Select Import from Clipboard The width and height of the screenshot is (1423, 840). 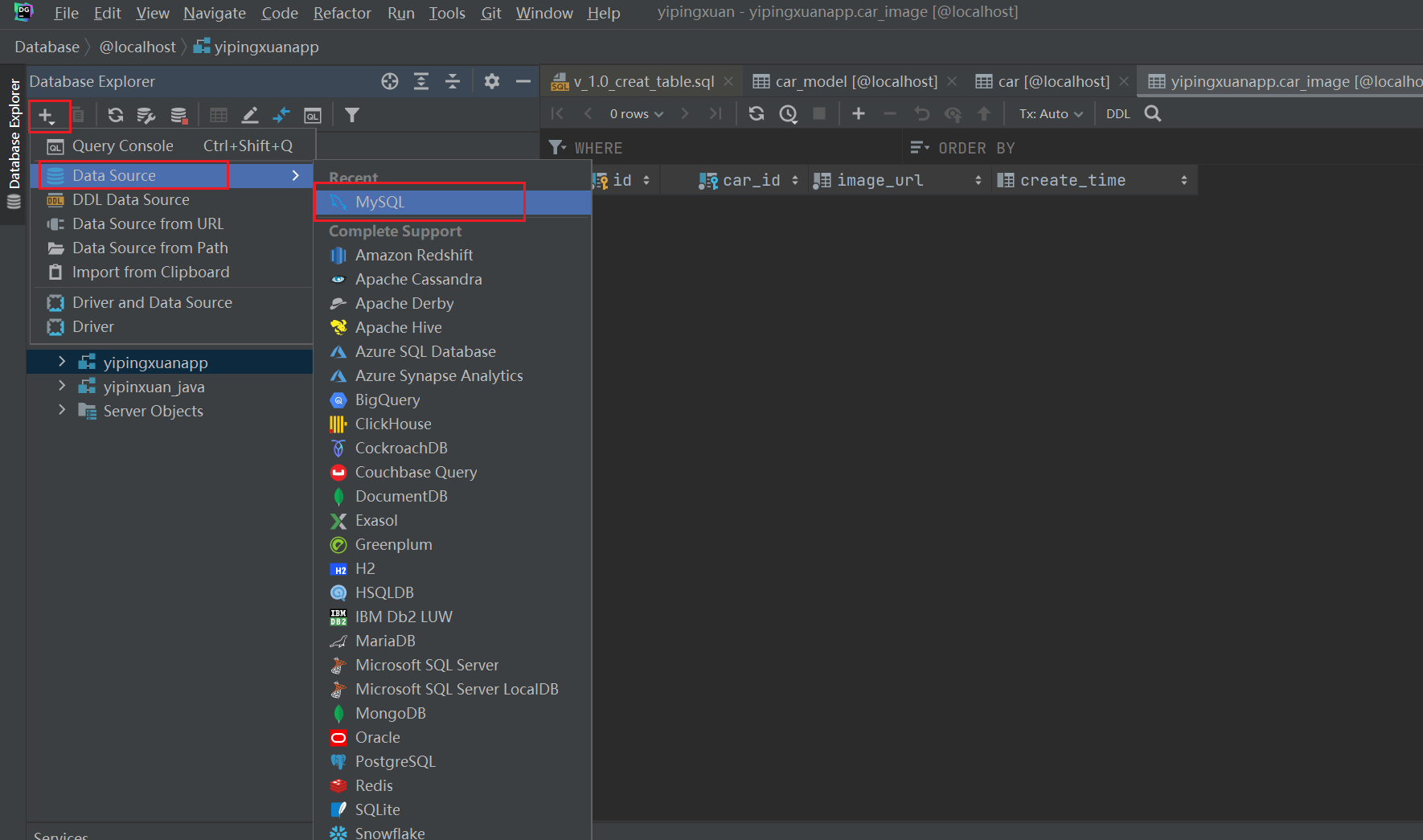[172, 272]
